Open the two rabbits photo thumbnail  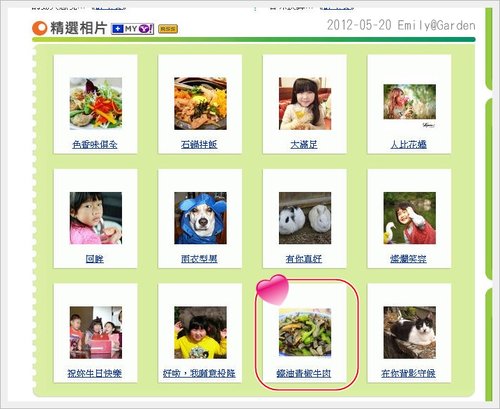pos(305,218)
